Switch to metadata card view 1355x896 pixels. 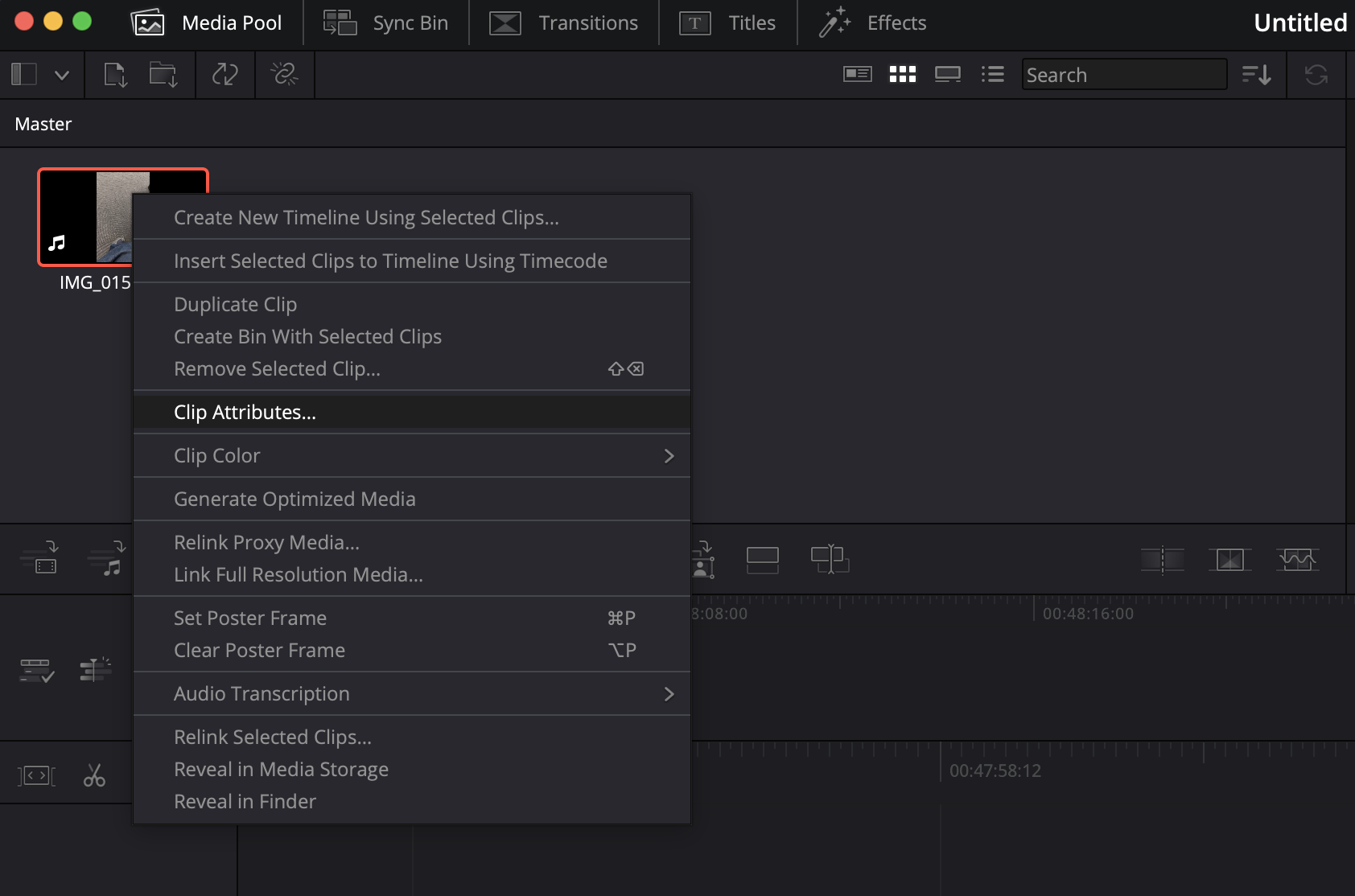click(x=857, y=75)
